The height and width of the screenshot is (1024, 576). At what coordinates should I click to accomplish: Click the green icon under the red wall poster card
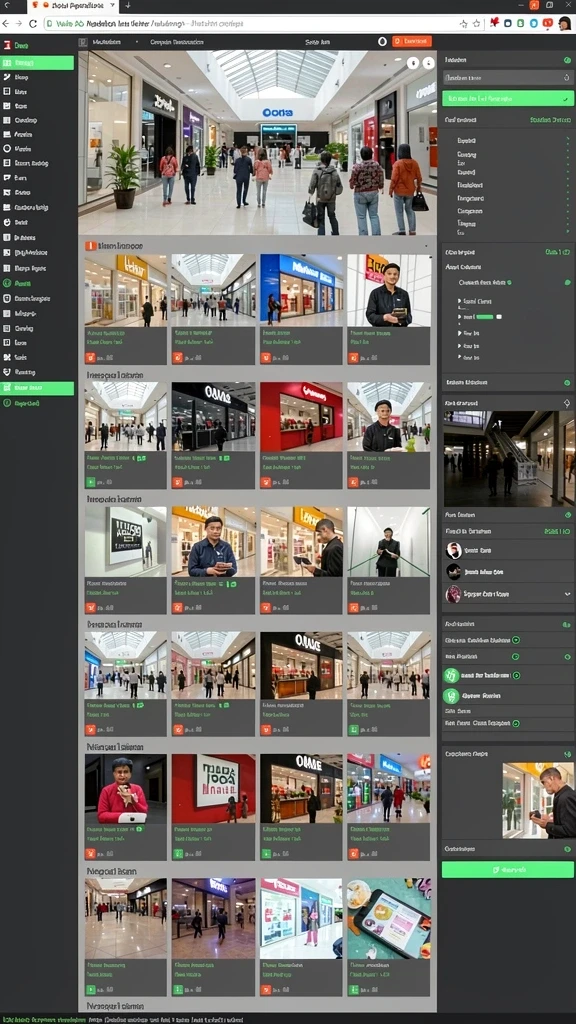coord(178,854)
